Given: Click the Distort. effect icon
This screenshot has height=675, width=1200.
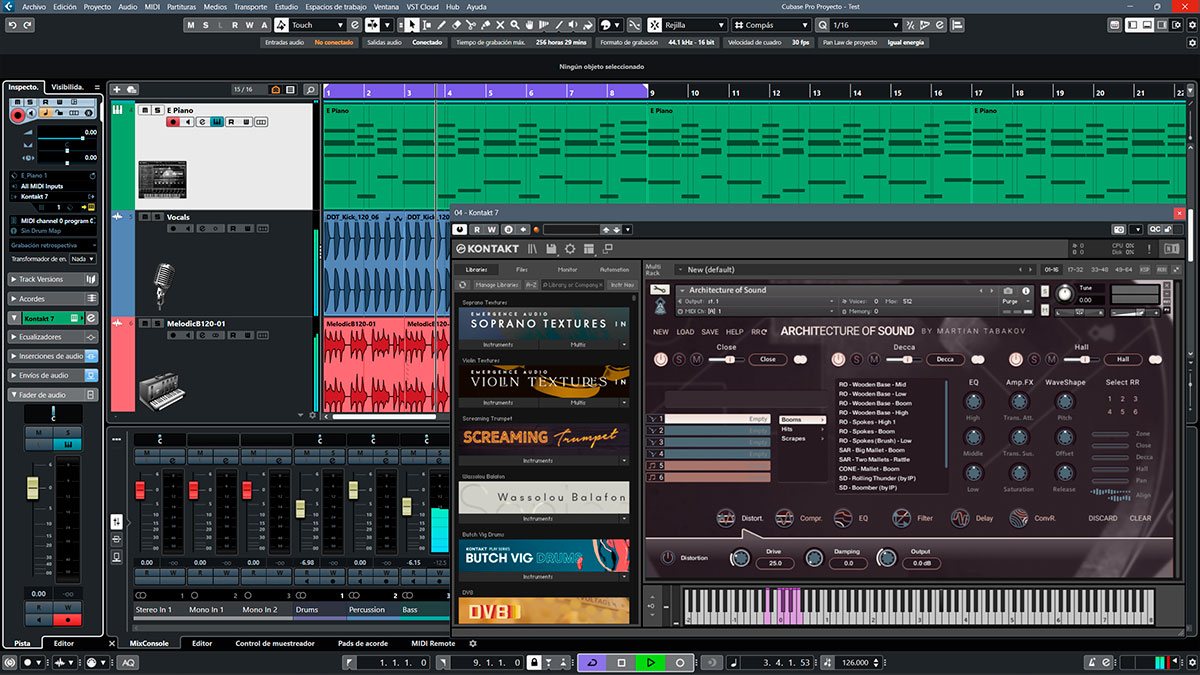Looking at the screenshot, I should [x=726, y=517].
